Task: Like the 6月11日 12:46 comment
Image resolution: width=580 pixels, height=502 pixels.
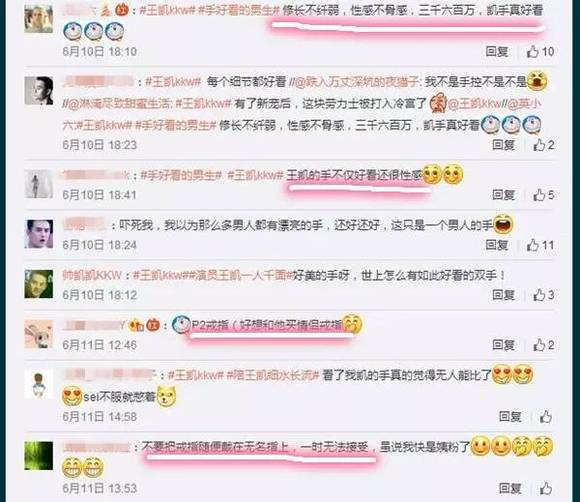Action: [544, 345]
